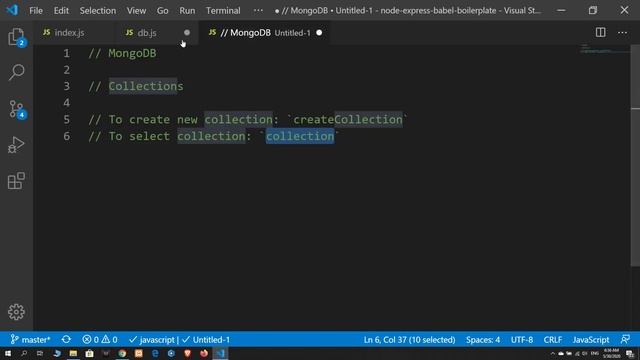Open the Manage gear menu

coord(16,312)
